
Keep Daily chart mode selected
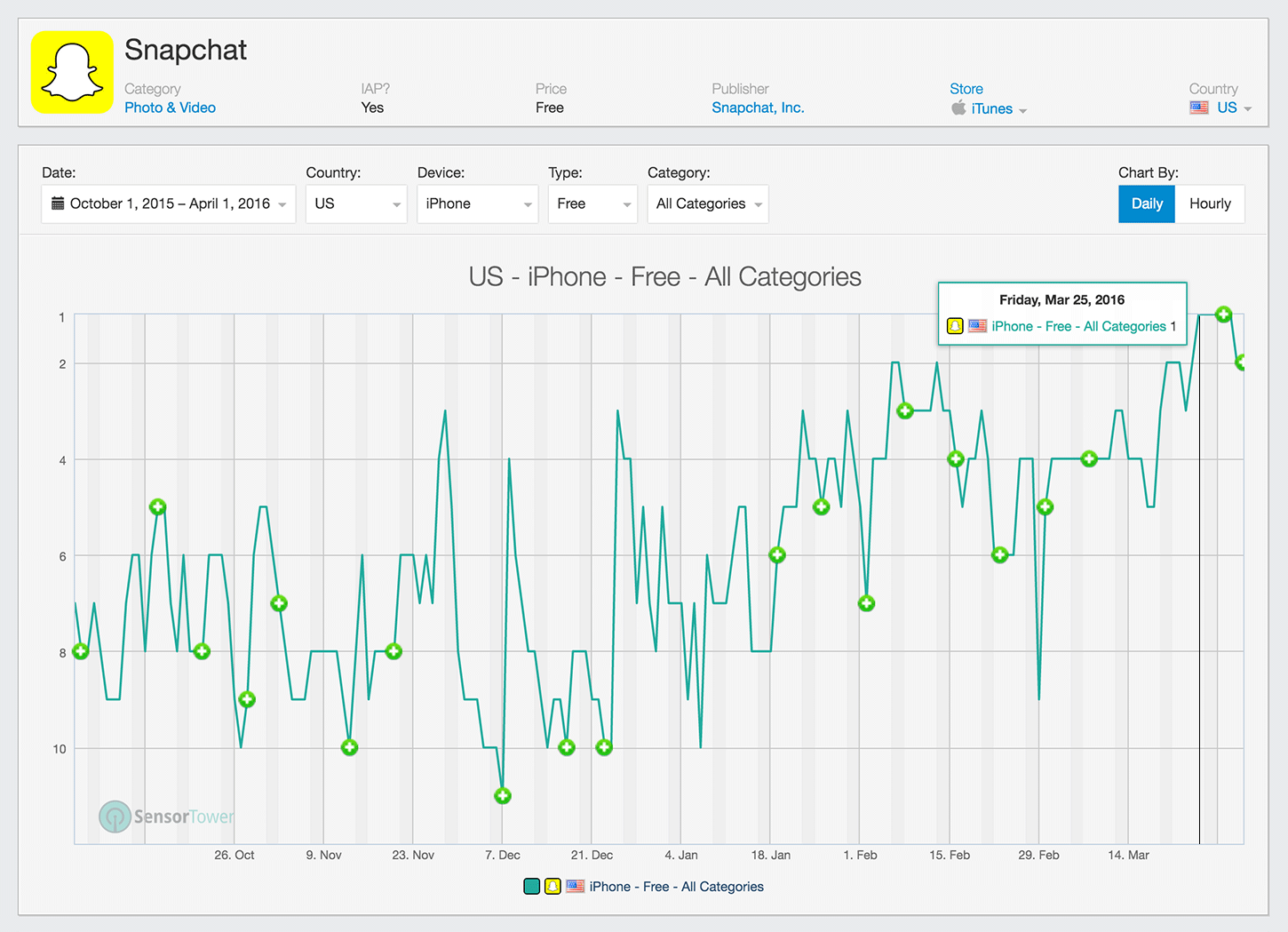coord(1146,203)
